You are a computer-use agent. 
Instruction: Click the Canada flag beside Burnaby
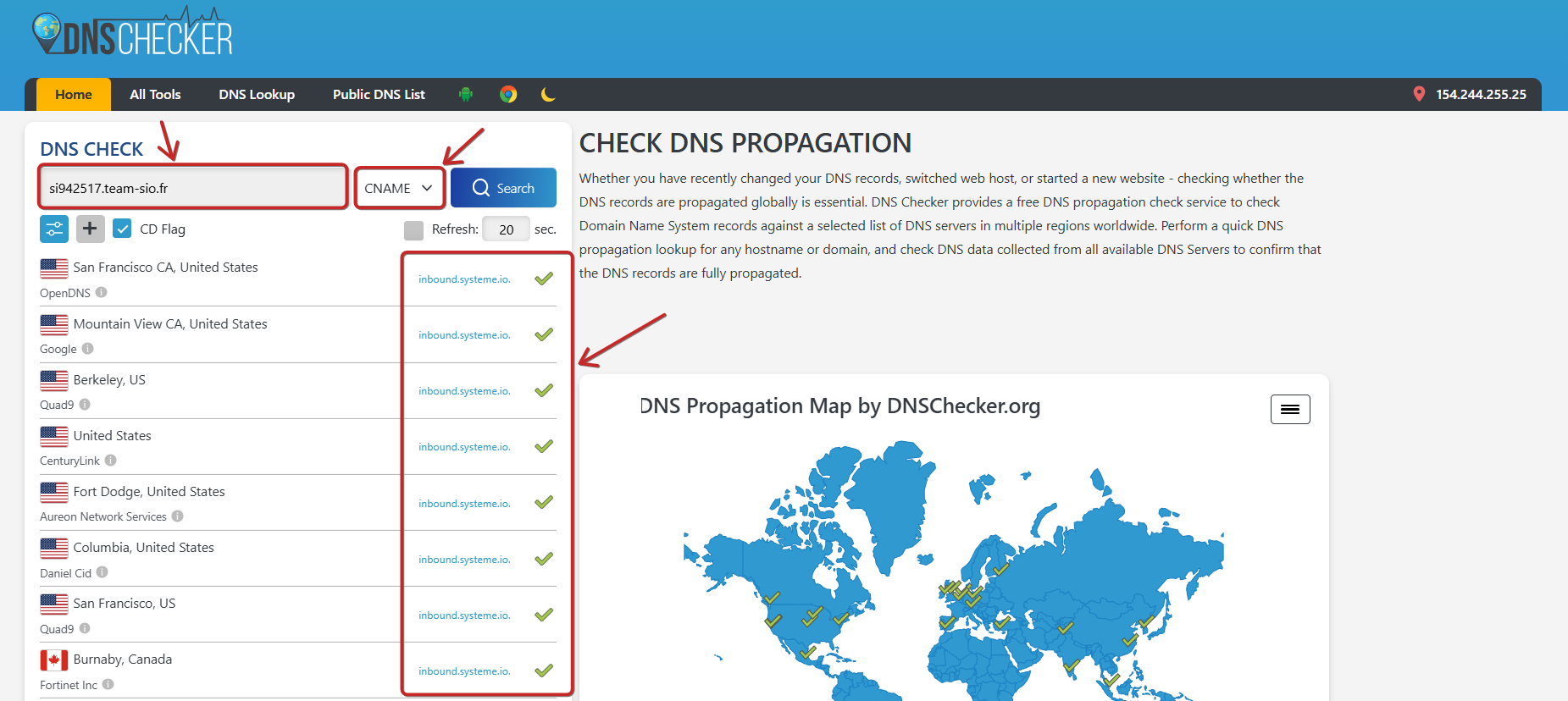click(x=54, y=660)
